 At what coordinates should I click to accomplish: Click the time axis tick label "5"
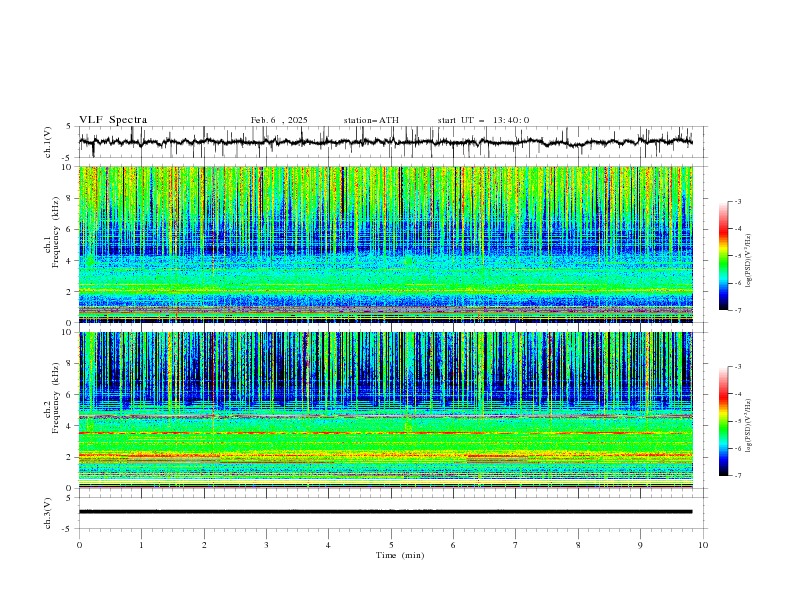coord(391,545)
